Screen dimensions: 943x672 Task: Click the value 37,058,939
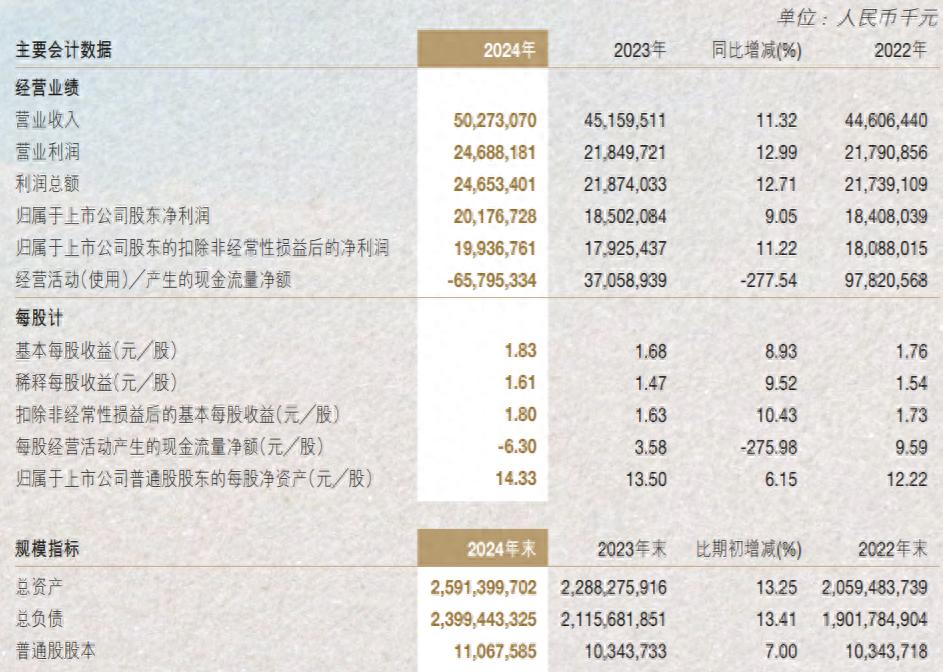pyautogui.click(x=625, y=280)
